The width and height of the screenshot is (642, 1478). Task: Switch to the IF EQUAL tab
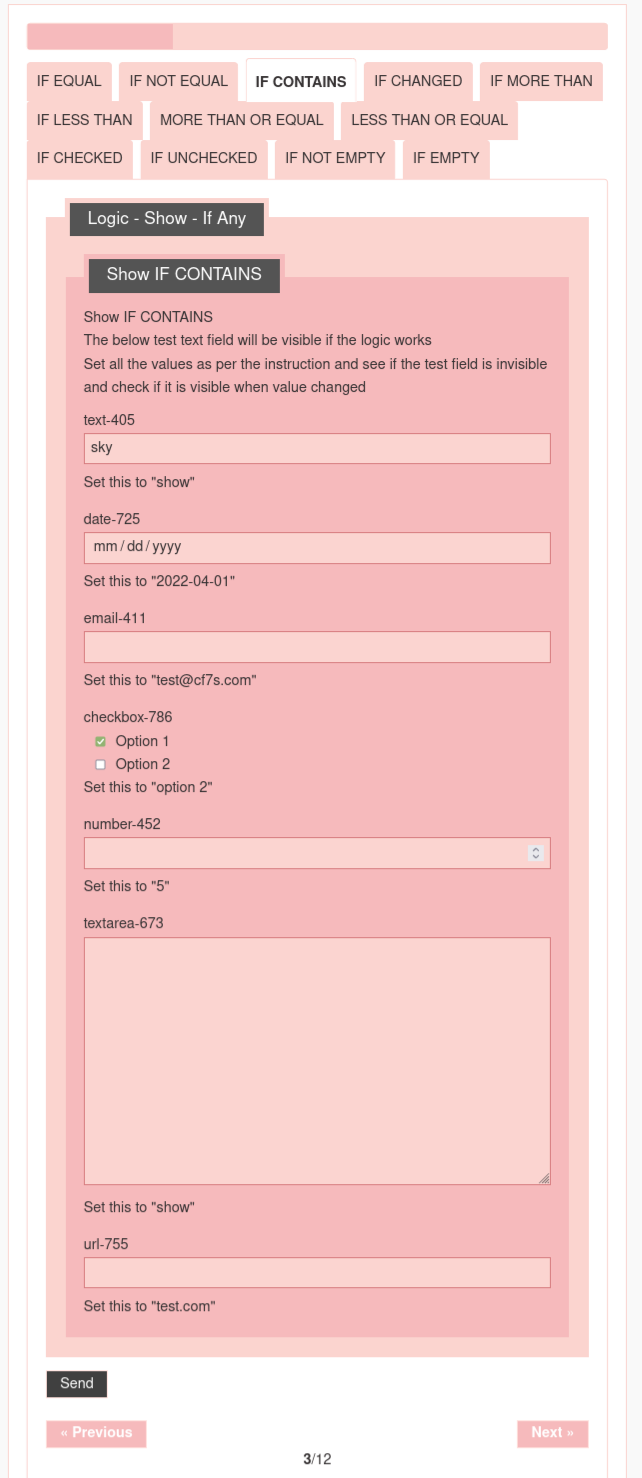click(69, 81)
